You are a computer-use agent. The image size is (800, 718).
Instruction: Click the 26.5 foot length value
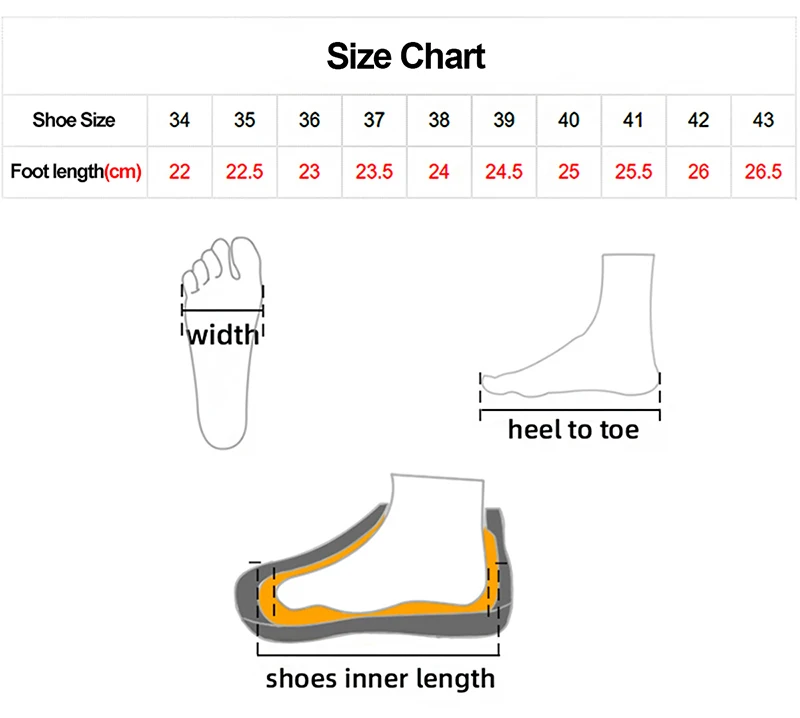763,172
